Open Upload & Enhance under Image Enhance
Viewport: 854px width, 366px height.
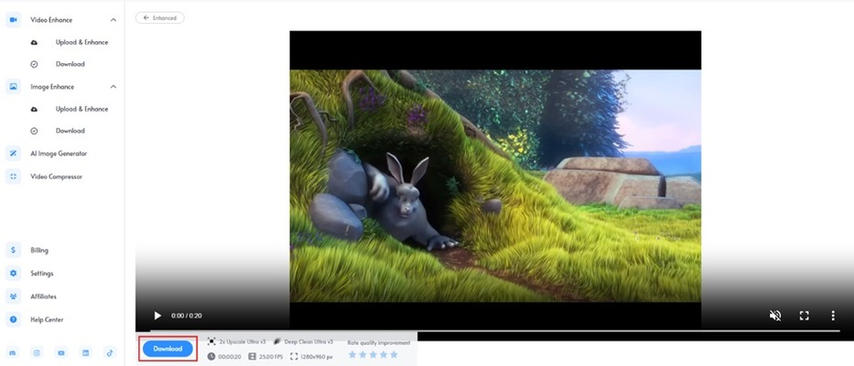pos(82,109)
